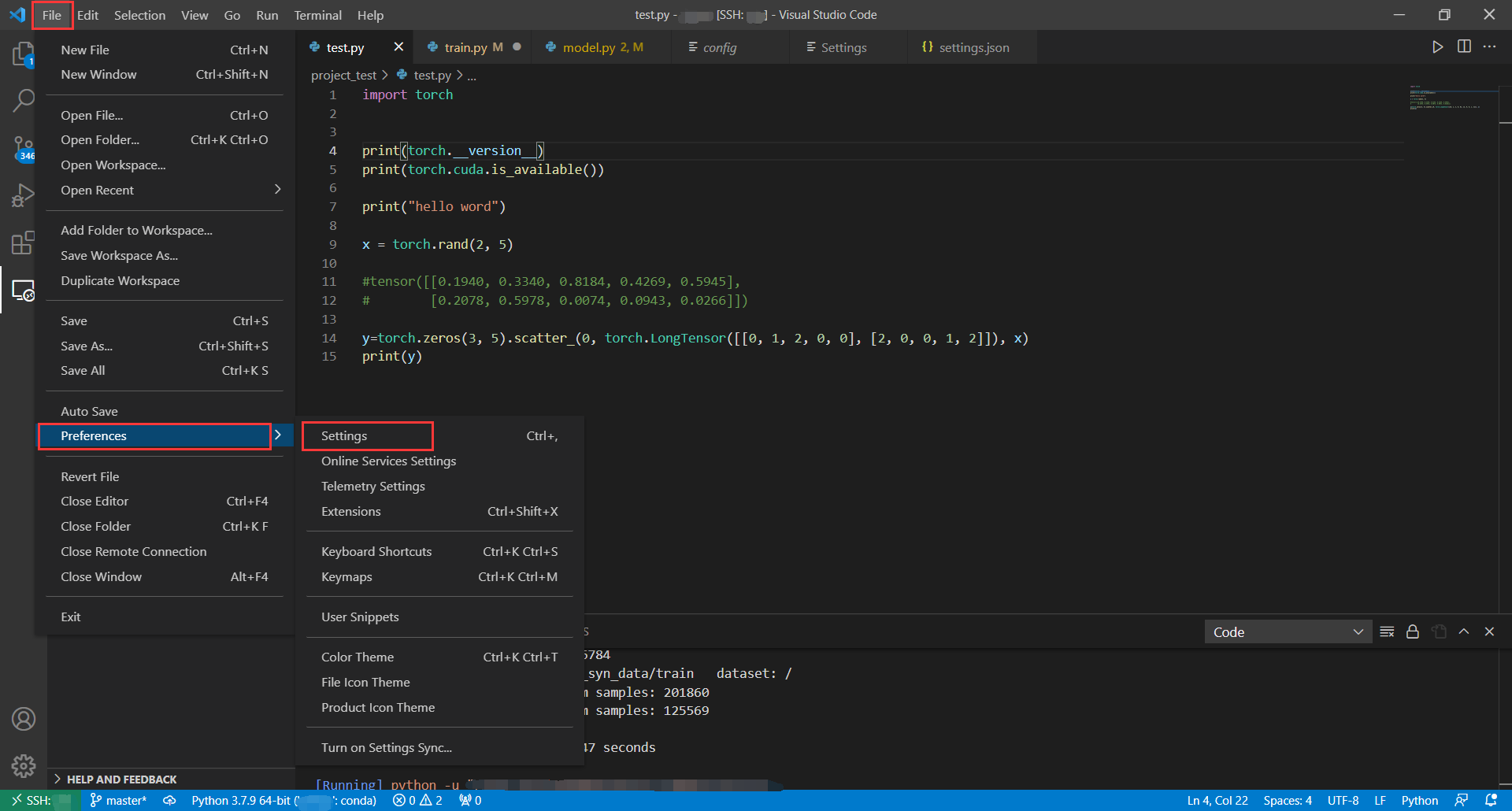
Task: Expand breadcrumb ellipsis after test.py
Action: point(472,76)
